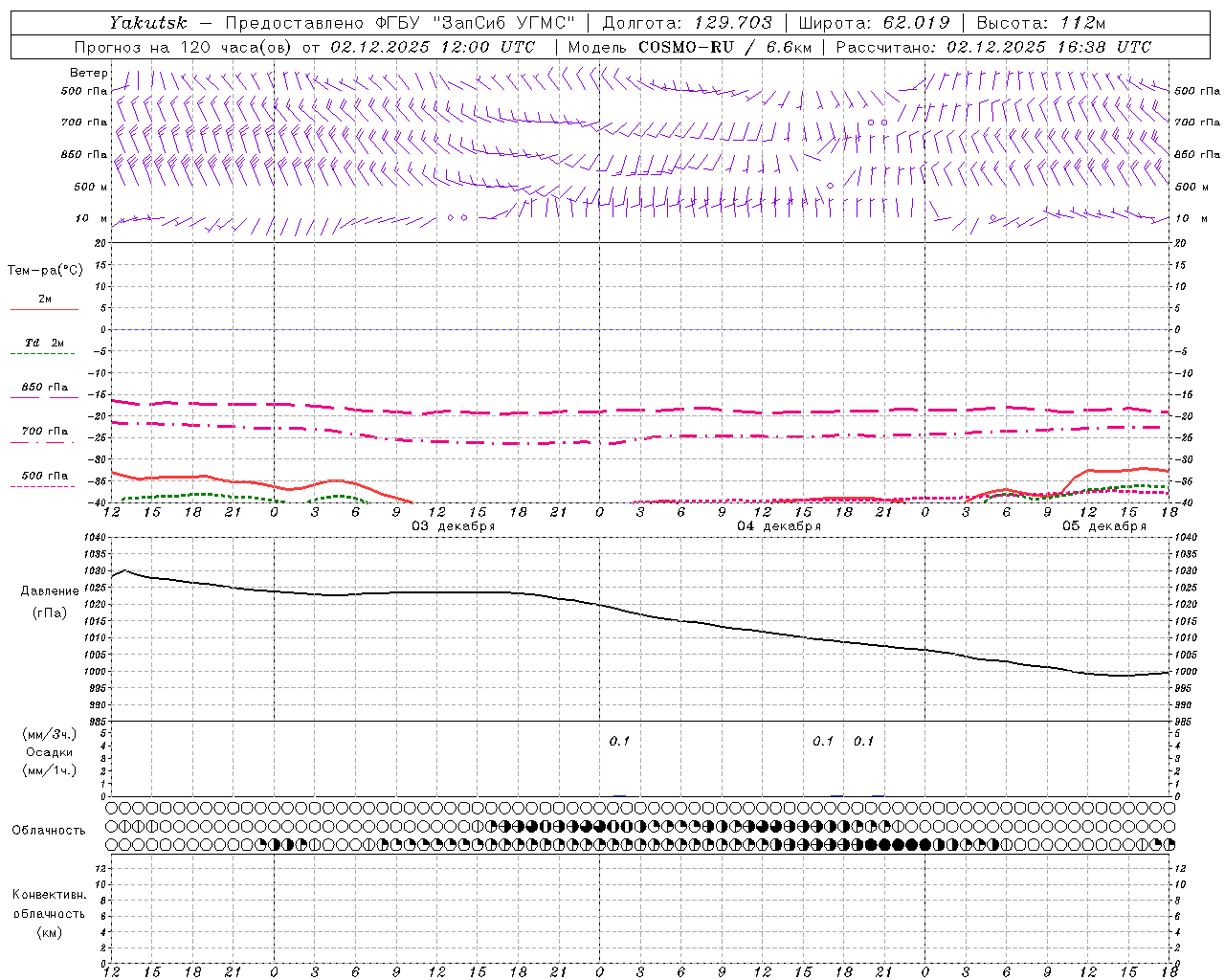Click the Yakutsk station title
This screenshot has height=980, width=1225.
[x=147, y=22]
